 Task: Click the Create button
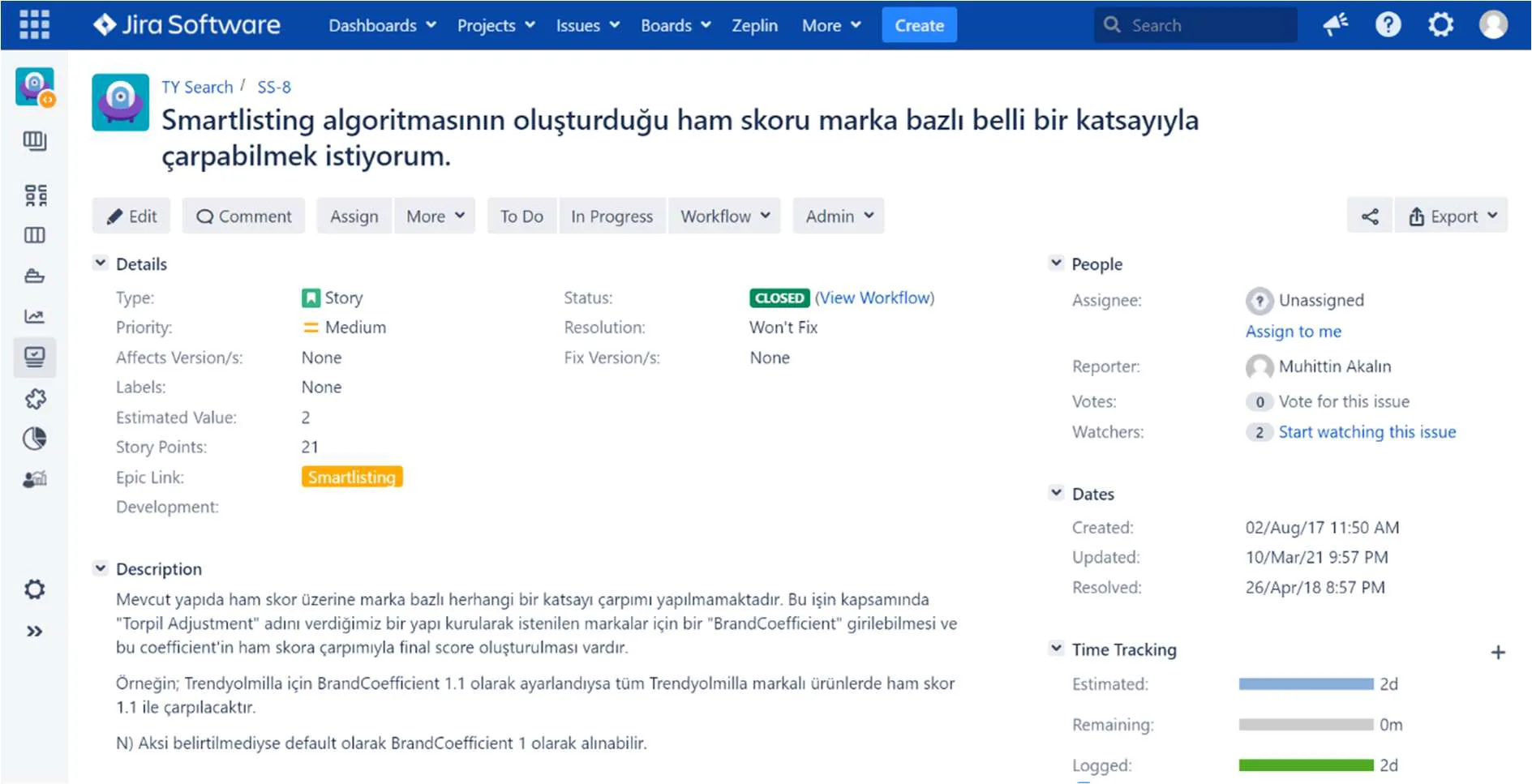click(x=919, y=25)
